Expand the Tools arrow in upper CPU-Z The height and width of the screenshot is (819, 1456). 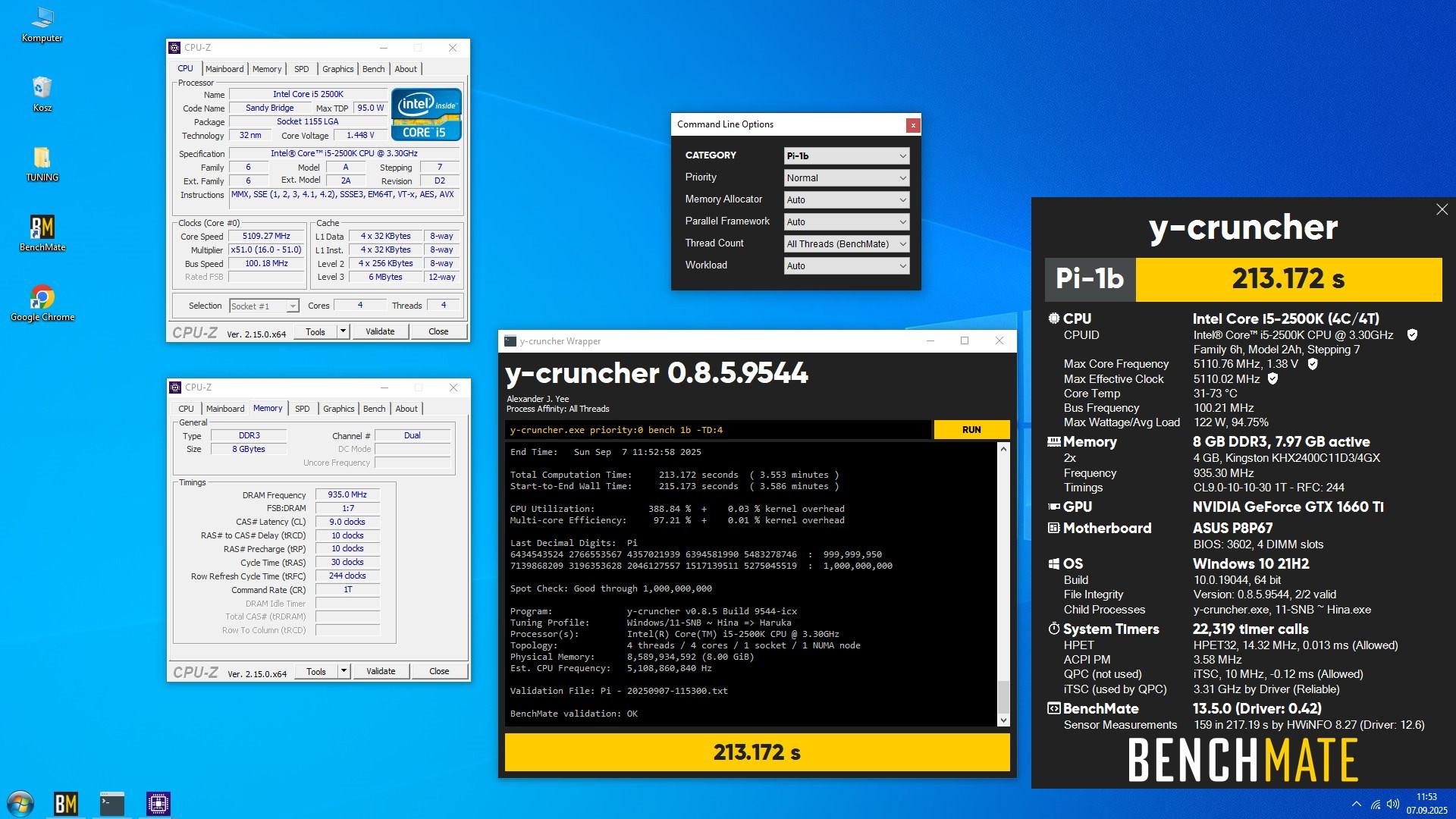click(343, 331)
